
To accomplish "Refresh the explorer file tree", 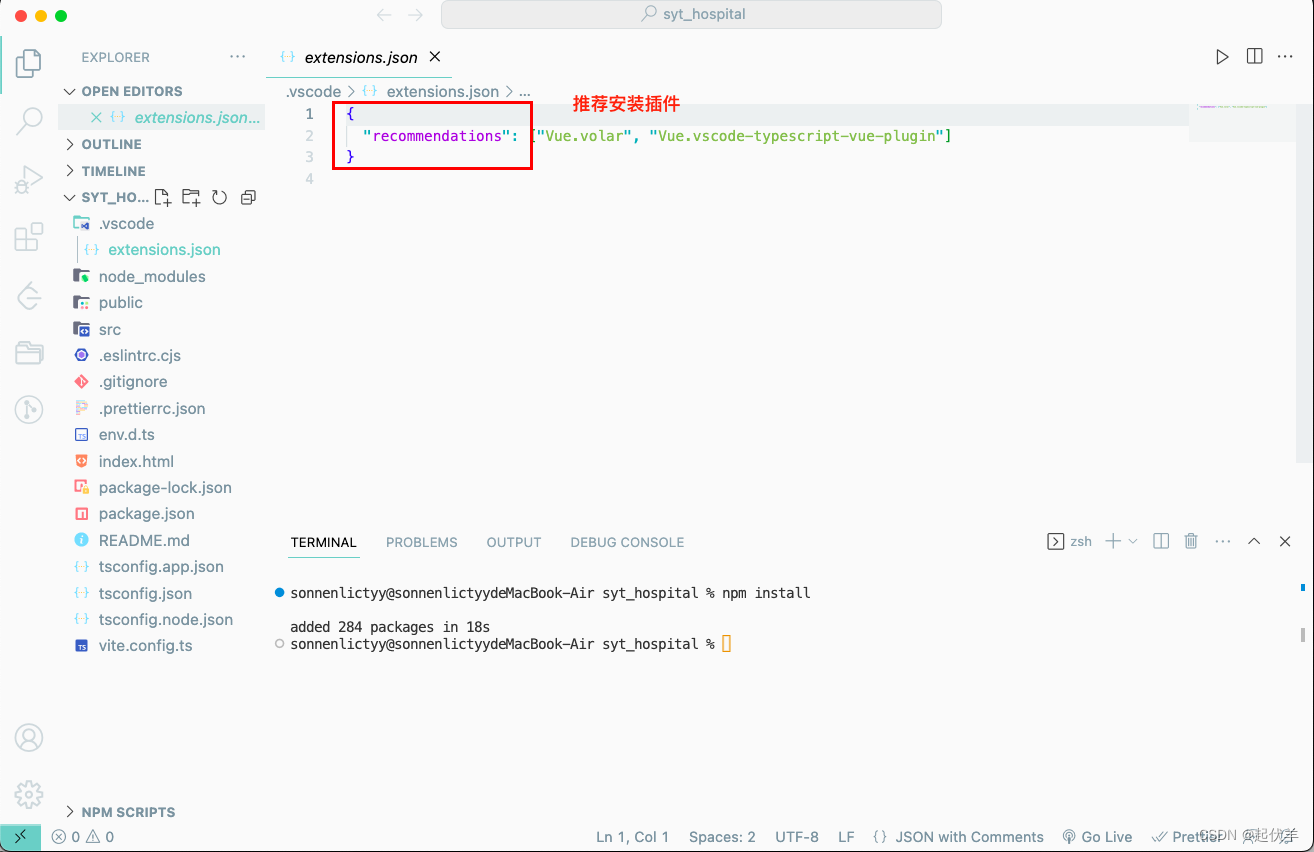I will 220,197.
